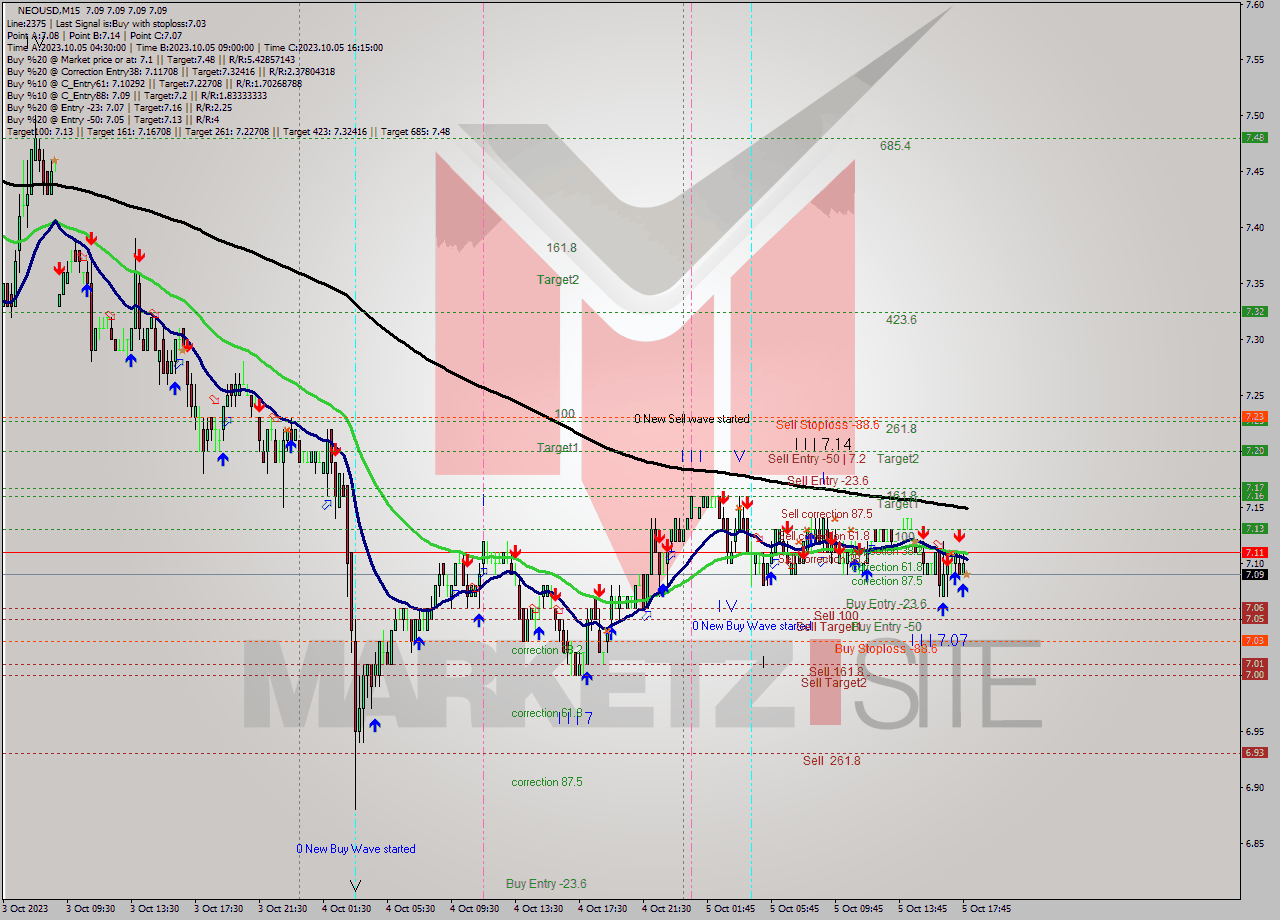Click the black 7.09 current price tag
The width and height of the screenshot is (1280, 920).
(1254, 574)
